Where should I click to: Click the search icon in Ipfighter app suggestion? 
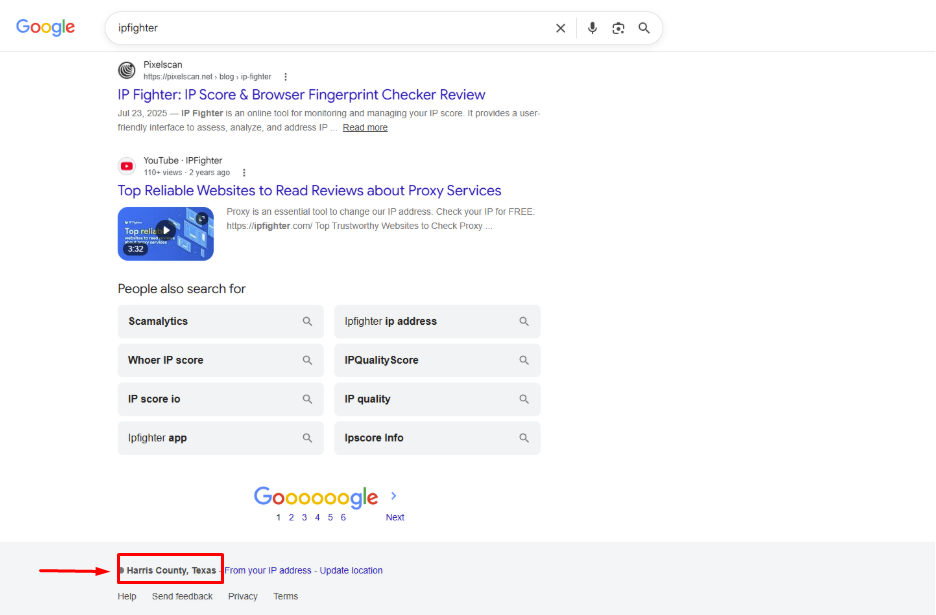click(307, 438)
